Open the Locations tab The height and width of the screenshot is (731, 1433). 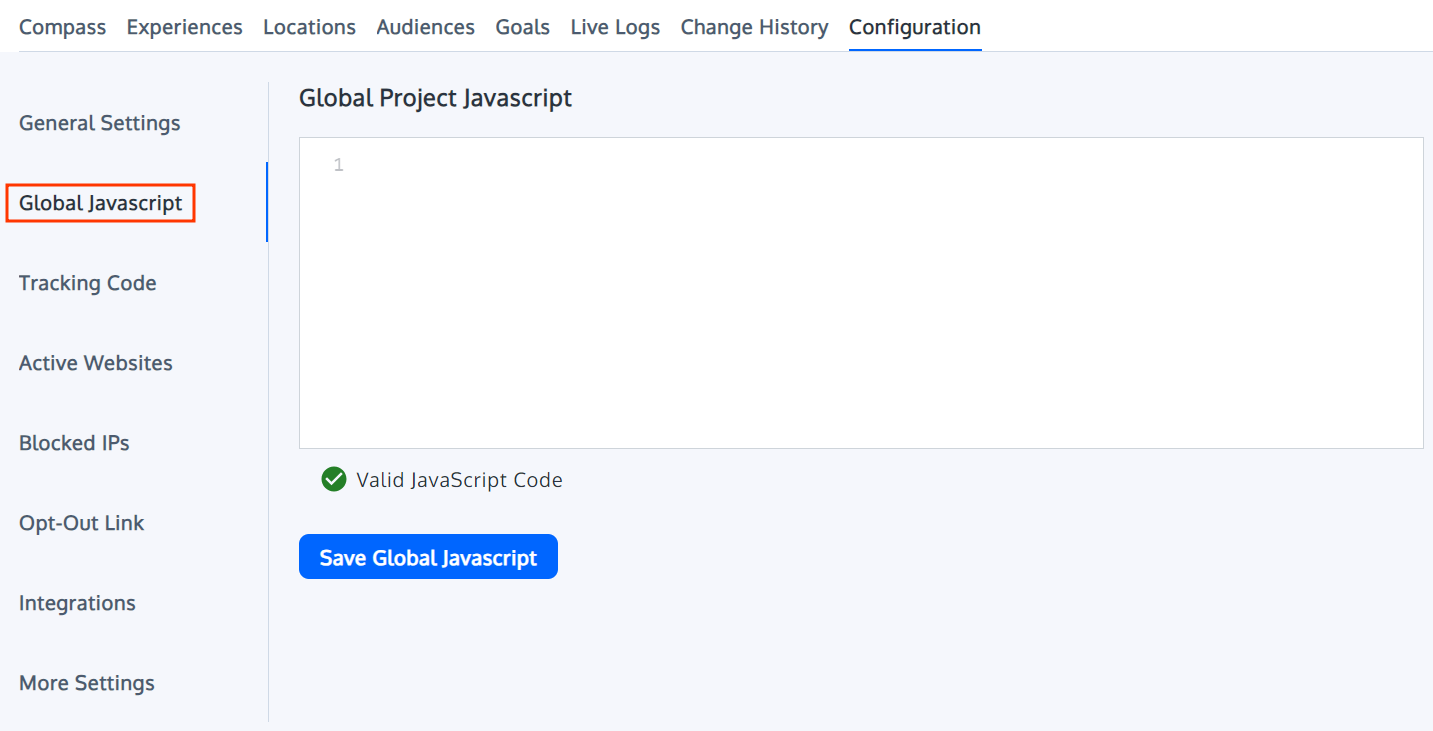(309, 27)
